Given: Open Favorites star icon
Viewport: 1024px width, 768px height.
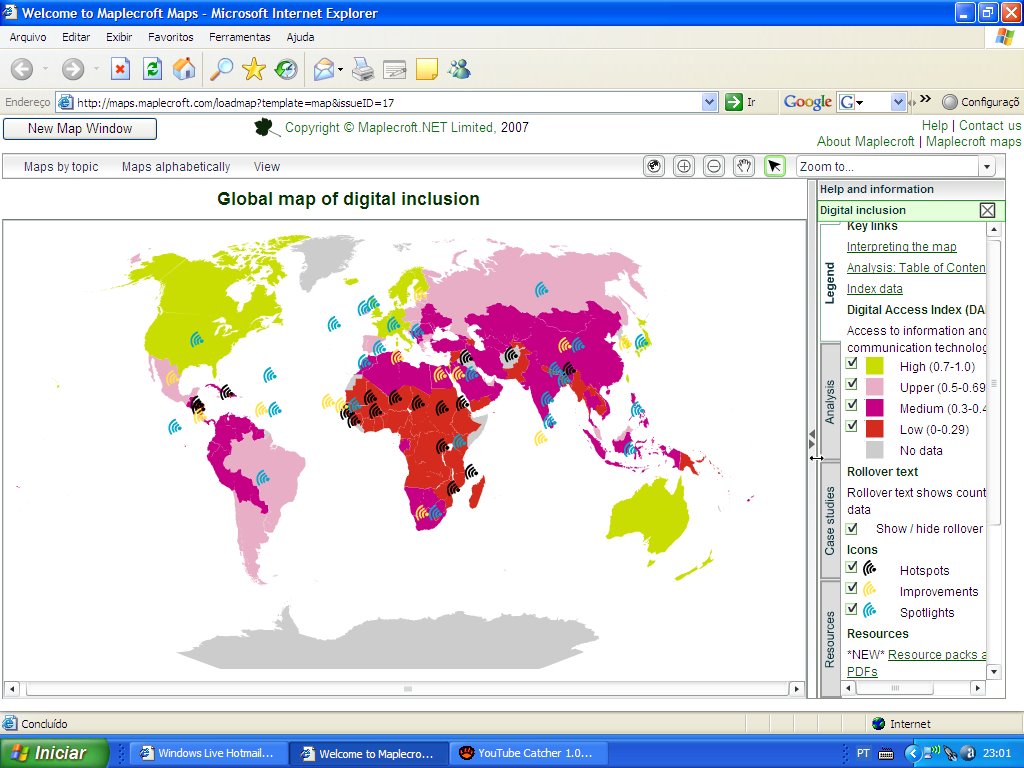Looking at the screenshot, I should [x=253, y=69].
